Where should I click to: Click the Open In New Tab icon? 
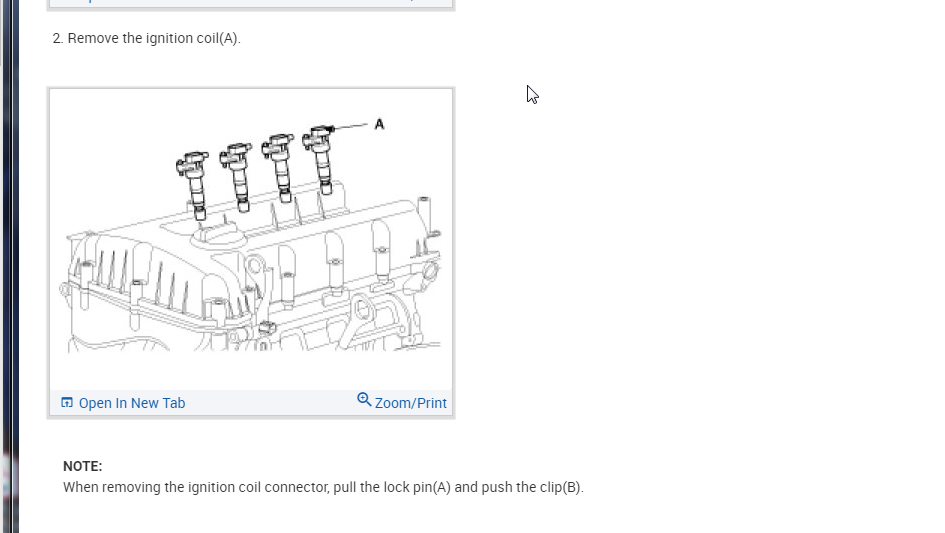(67, 402)
